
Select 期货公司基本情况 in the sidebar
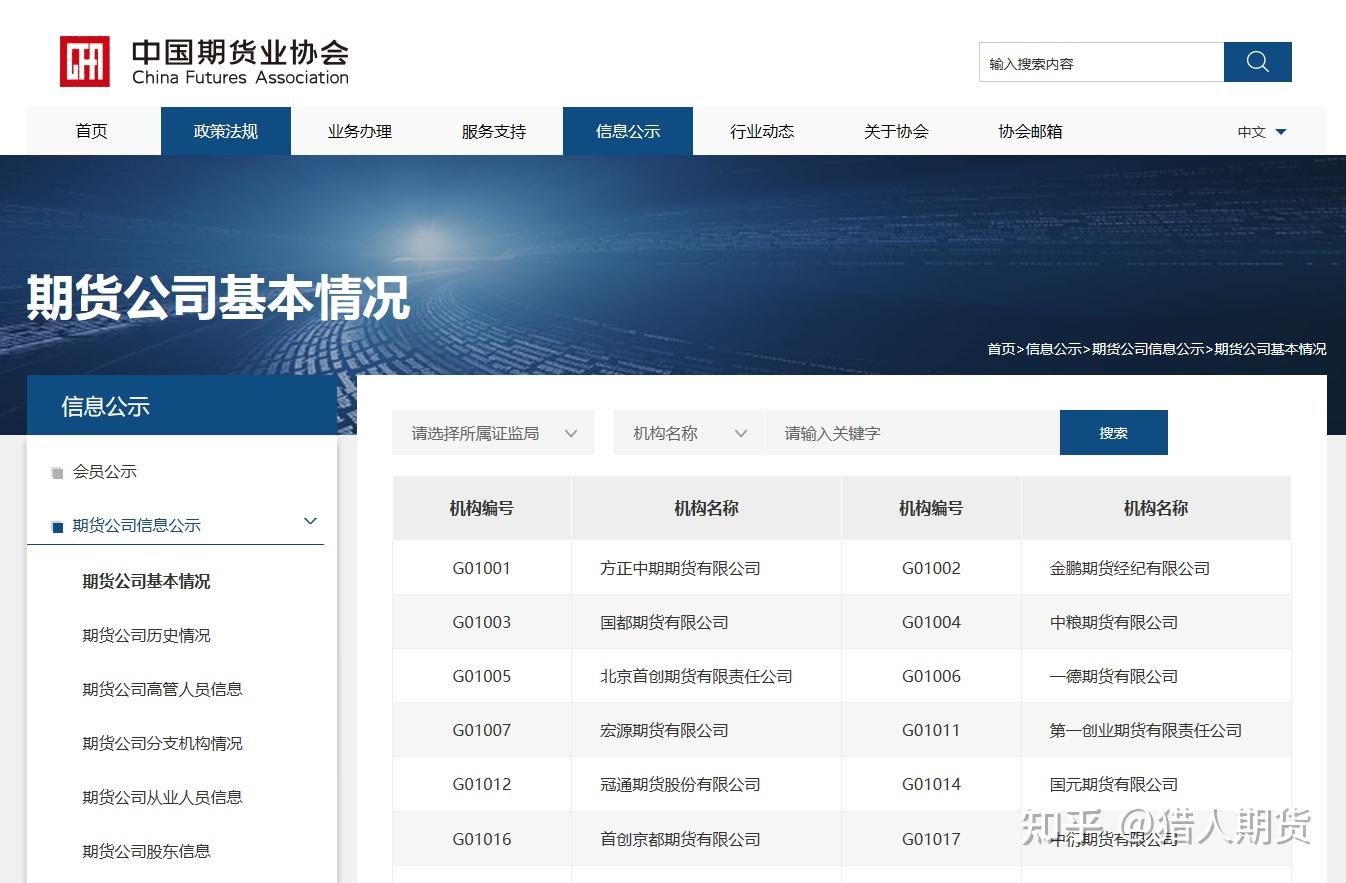pyautogui.click(x=146, y=581)
